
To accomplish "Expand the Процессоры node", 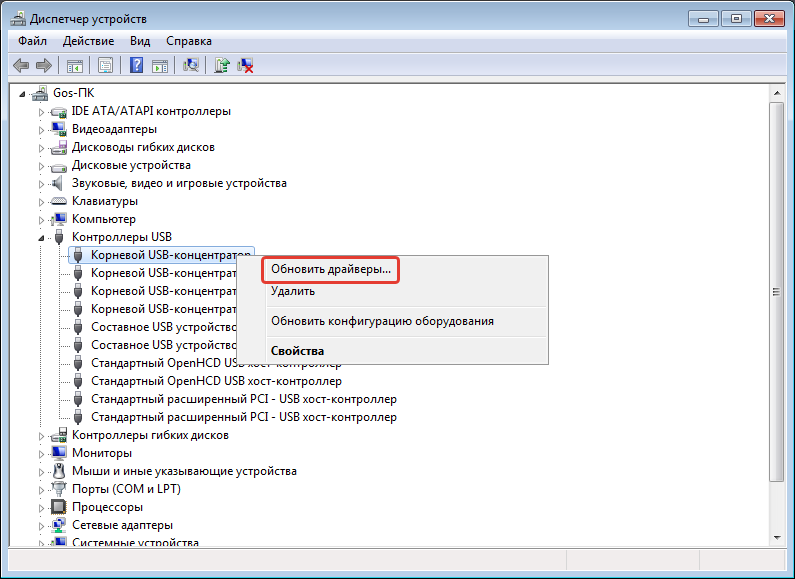I will (x=42, y=508).
